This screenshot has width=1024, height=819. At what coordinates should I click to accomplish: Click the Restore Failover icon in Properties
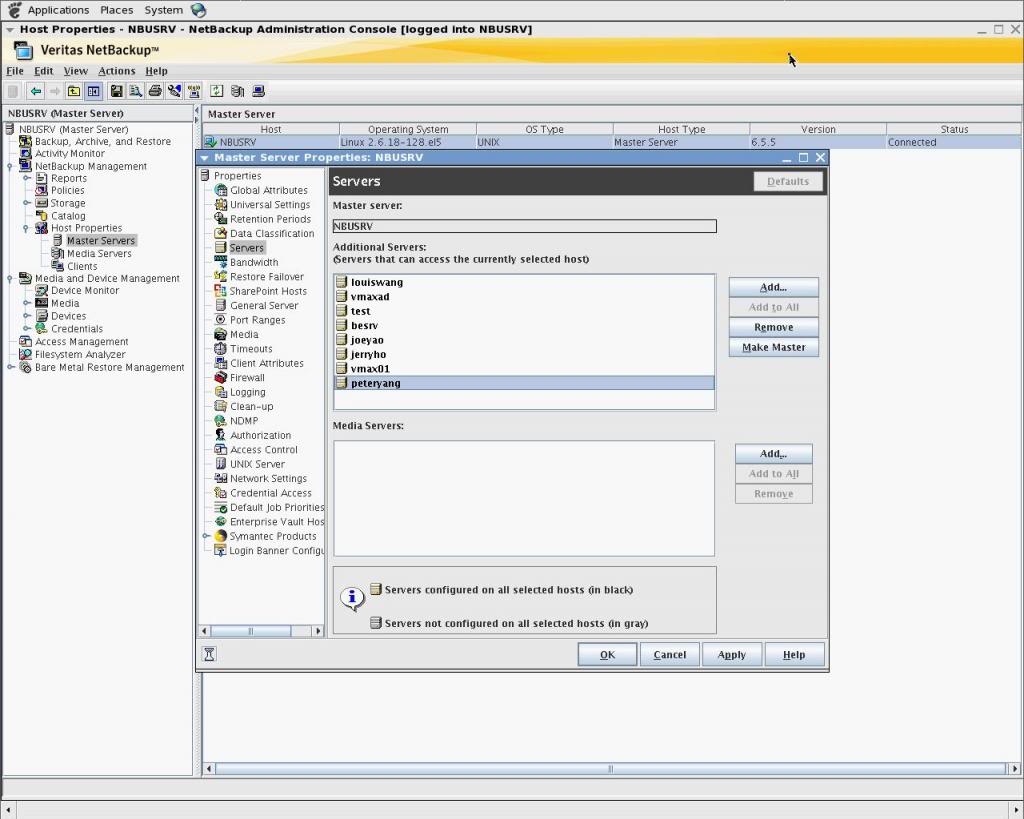(221, 276)
